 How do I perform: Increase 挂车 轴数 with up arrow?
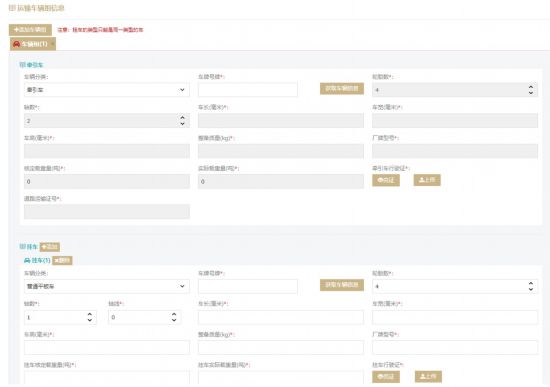coord(89,314)
